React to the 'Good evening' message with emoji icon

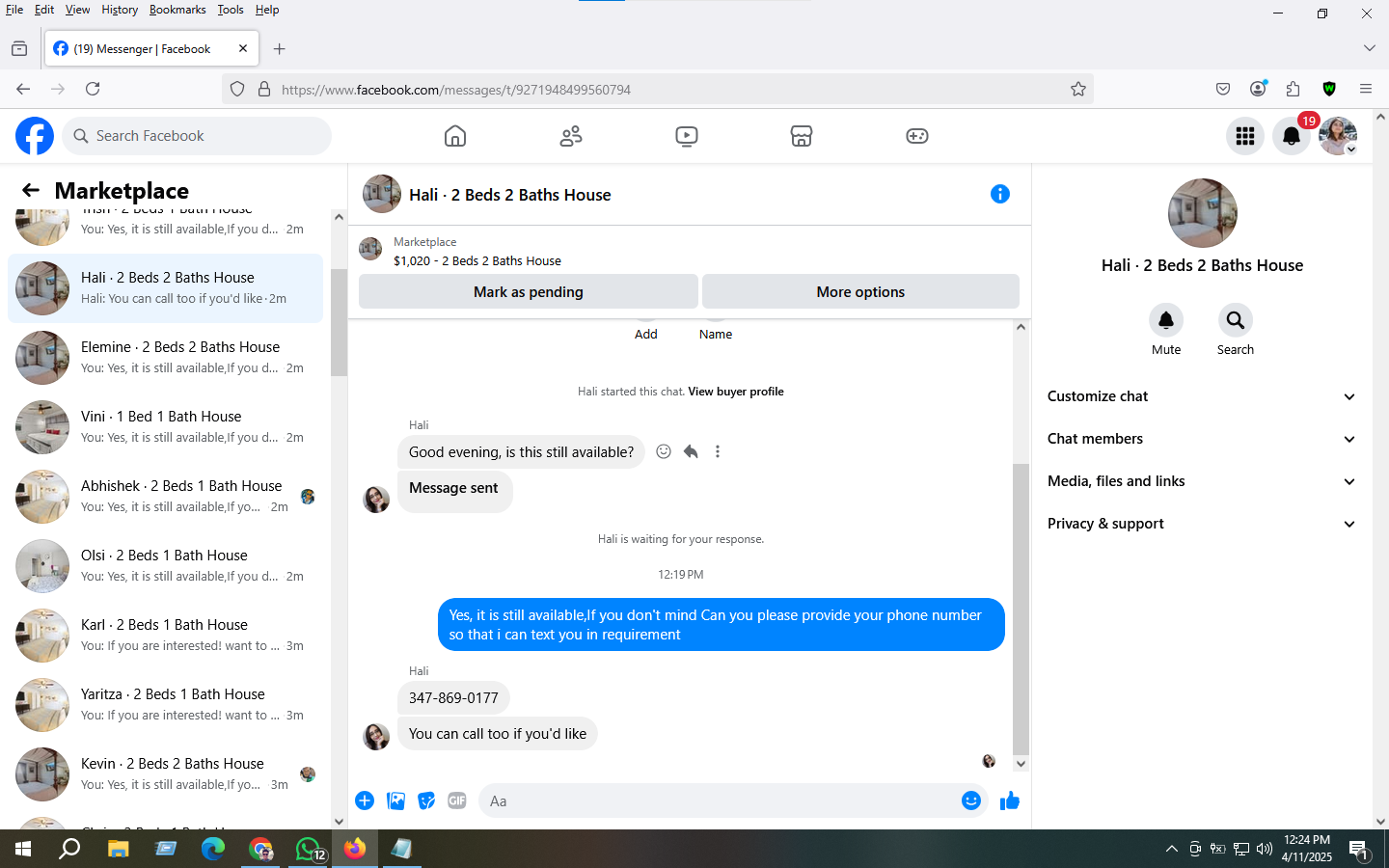coord(664,451)
